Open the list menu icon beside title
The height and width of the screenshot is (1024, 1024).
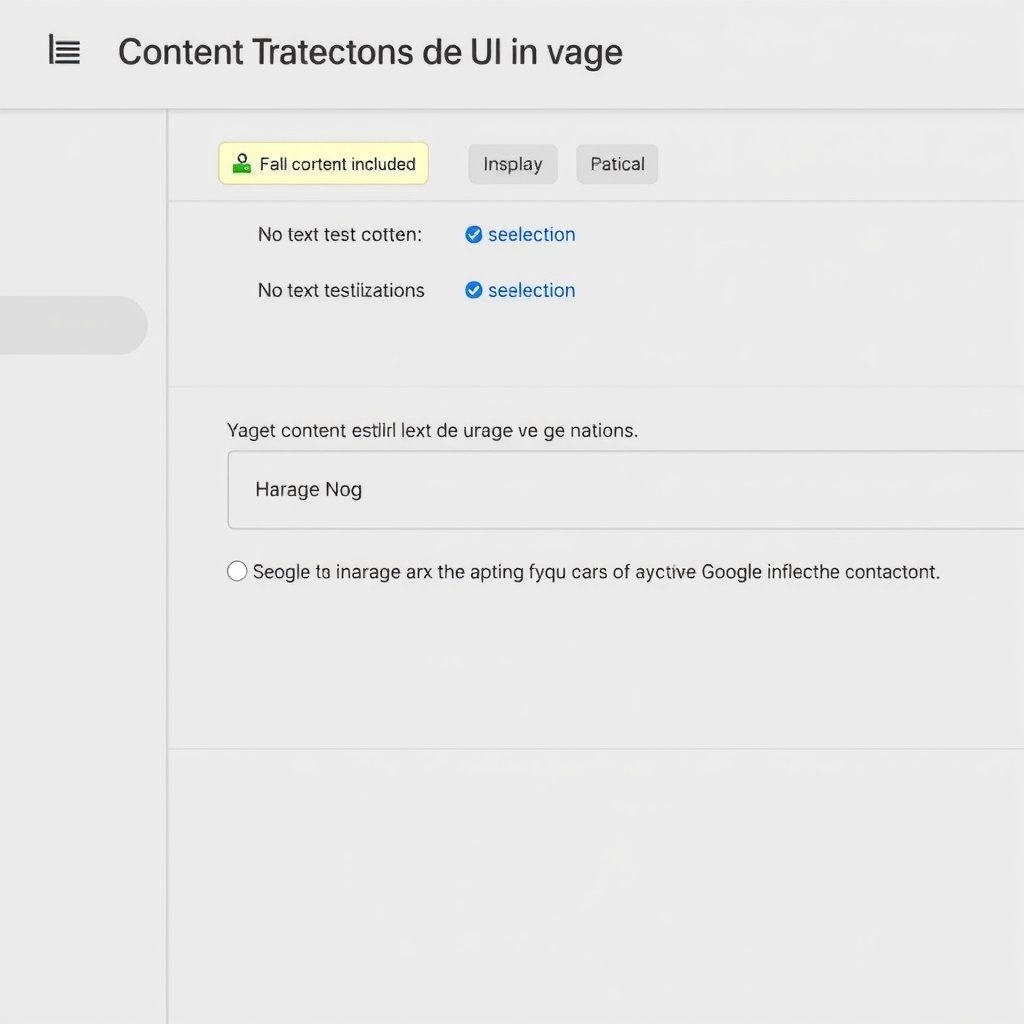(65, 50)
